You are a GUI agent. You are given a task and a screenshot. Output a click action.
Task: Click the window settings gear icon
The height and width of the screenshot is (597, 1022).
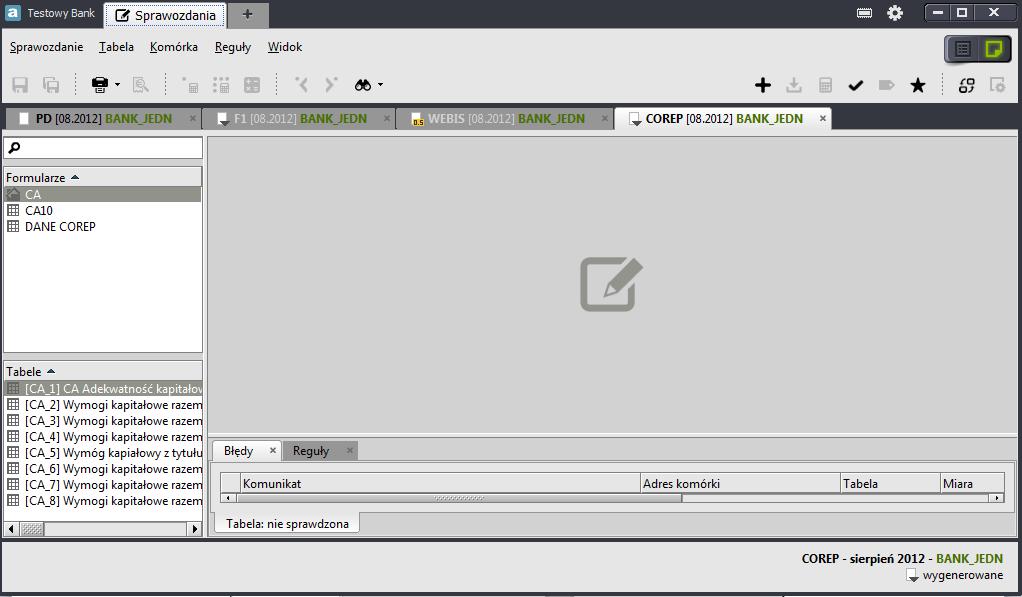point(997,85)
